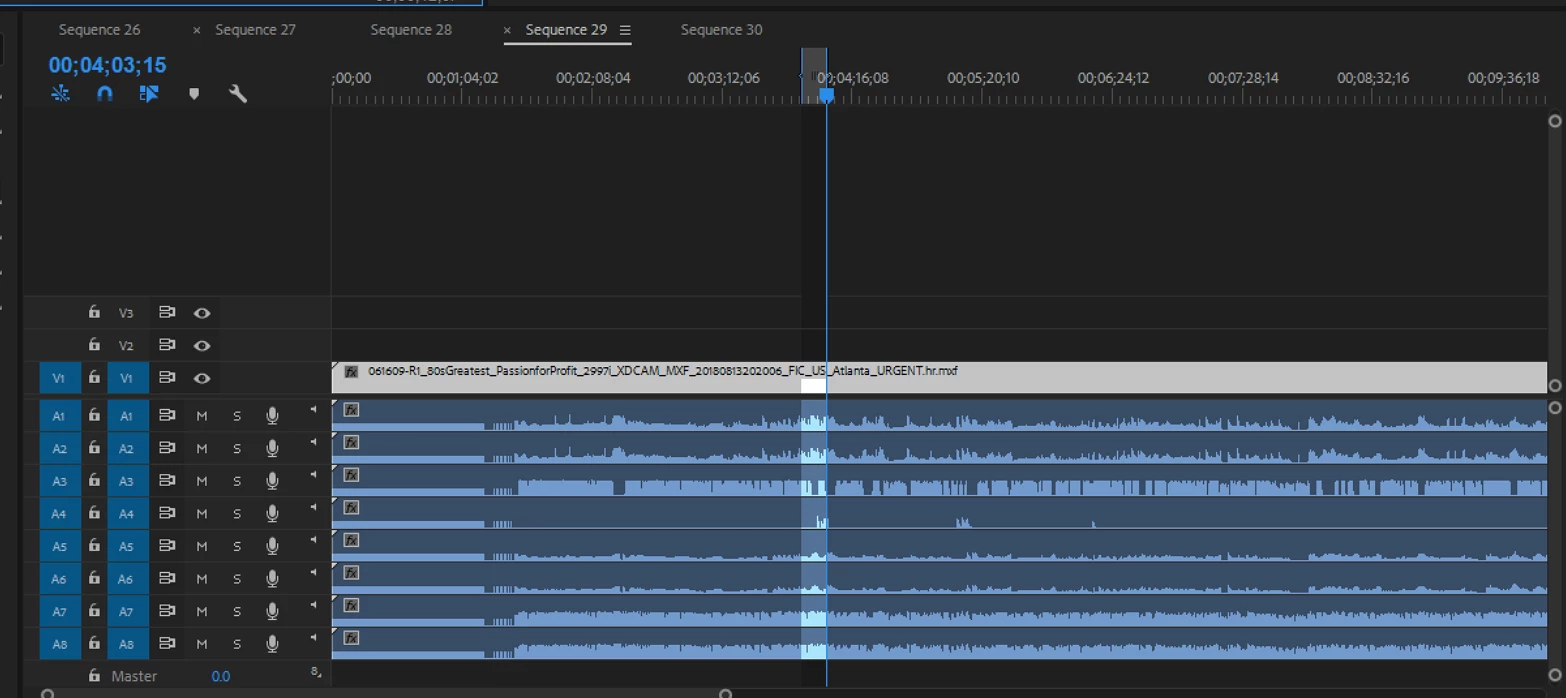Open FX badge on A8 clip

351,638
